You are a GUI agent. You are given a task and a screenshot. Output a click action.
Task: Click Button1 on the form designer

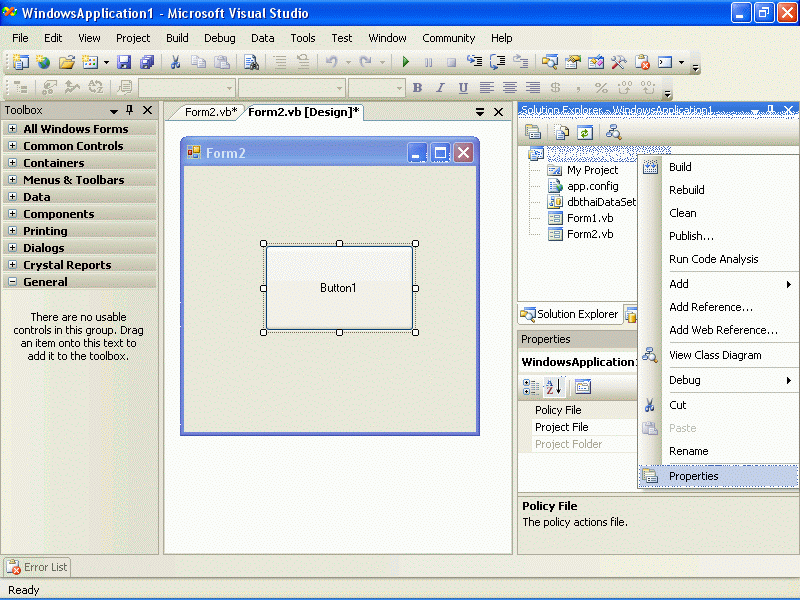[x=339, y=288]
